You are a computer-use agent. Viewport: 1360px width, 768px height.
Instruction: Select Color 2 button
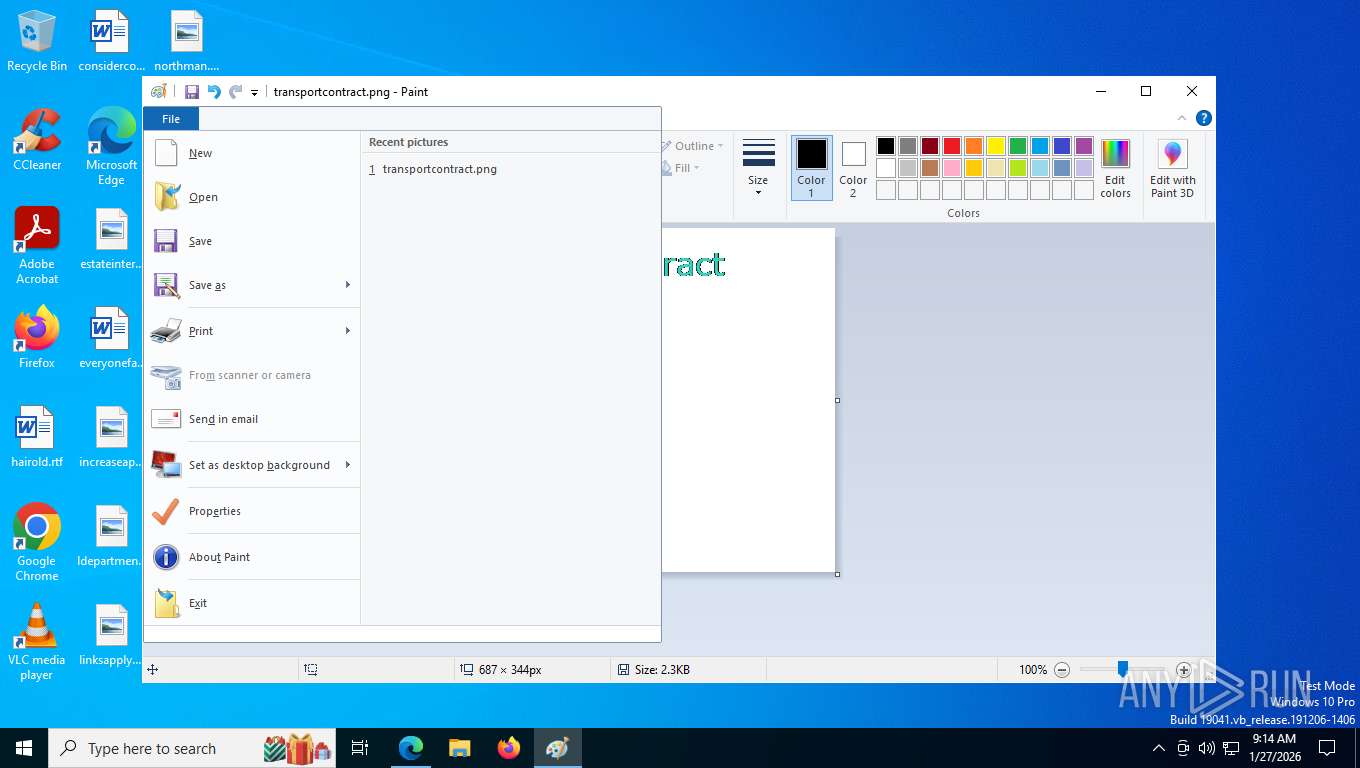tap(853, 168)
